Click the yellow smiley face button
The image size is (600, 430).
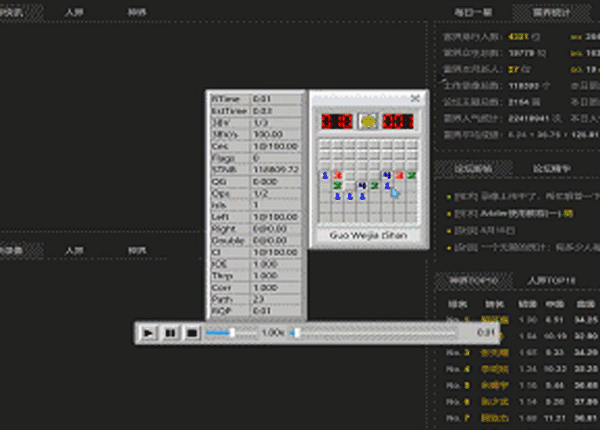coord(368,121)
